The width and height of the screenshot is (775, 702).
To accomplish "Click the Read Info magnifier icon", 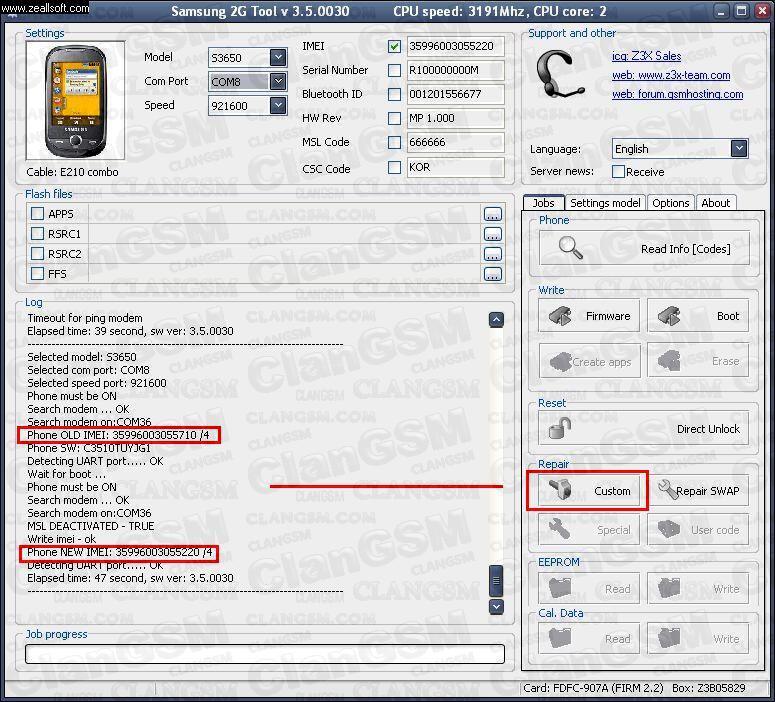I will tap(570, 248).
